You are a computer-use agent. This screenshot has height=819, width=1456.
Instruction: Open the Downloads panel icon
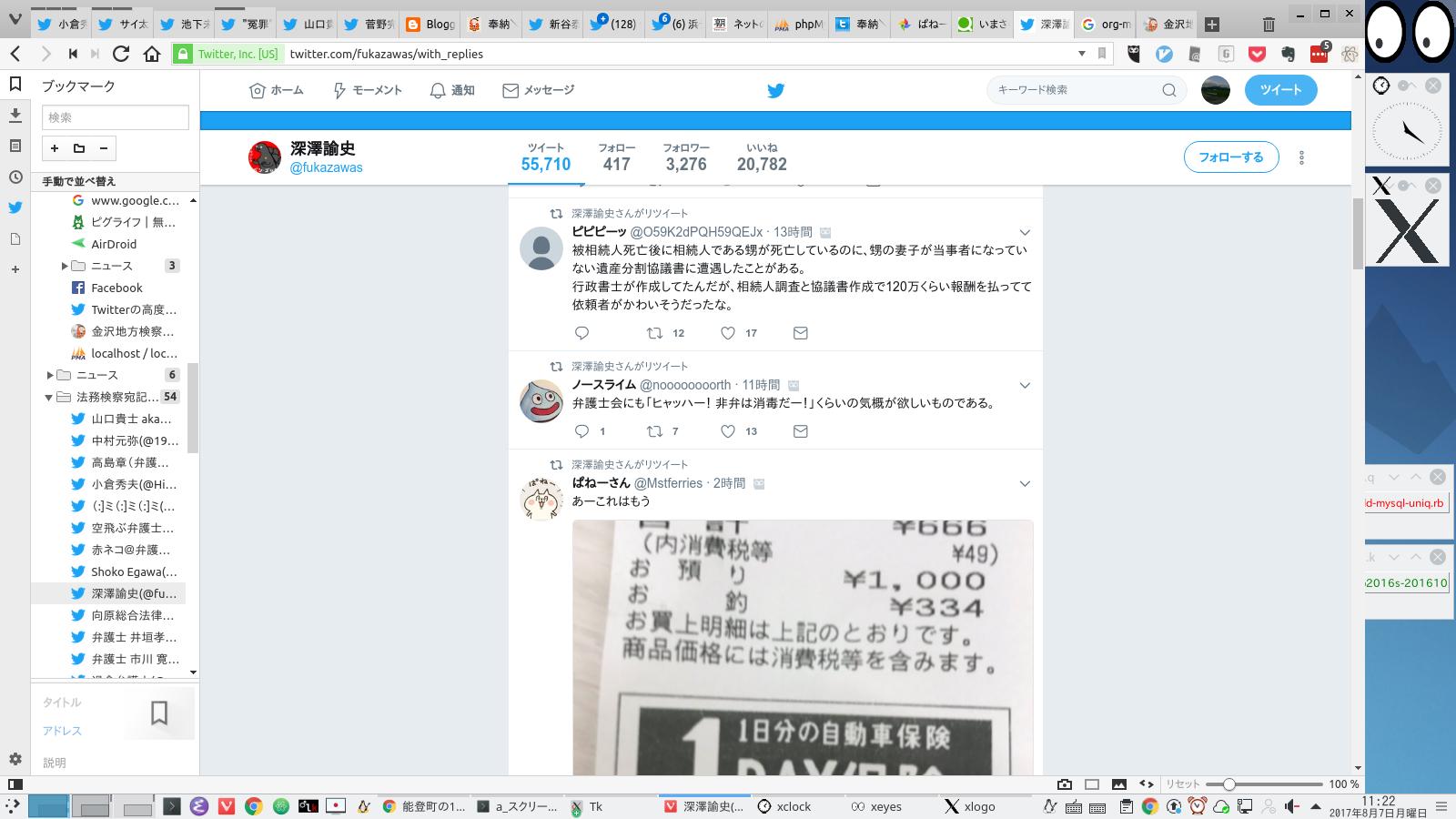(15, 115)
